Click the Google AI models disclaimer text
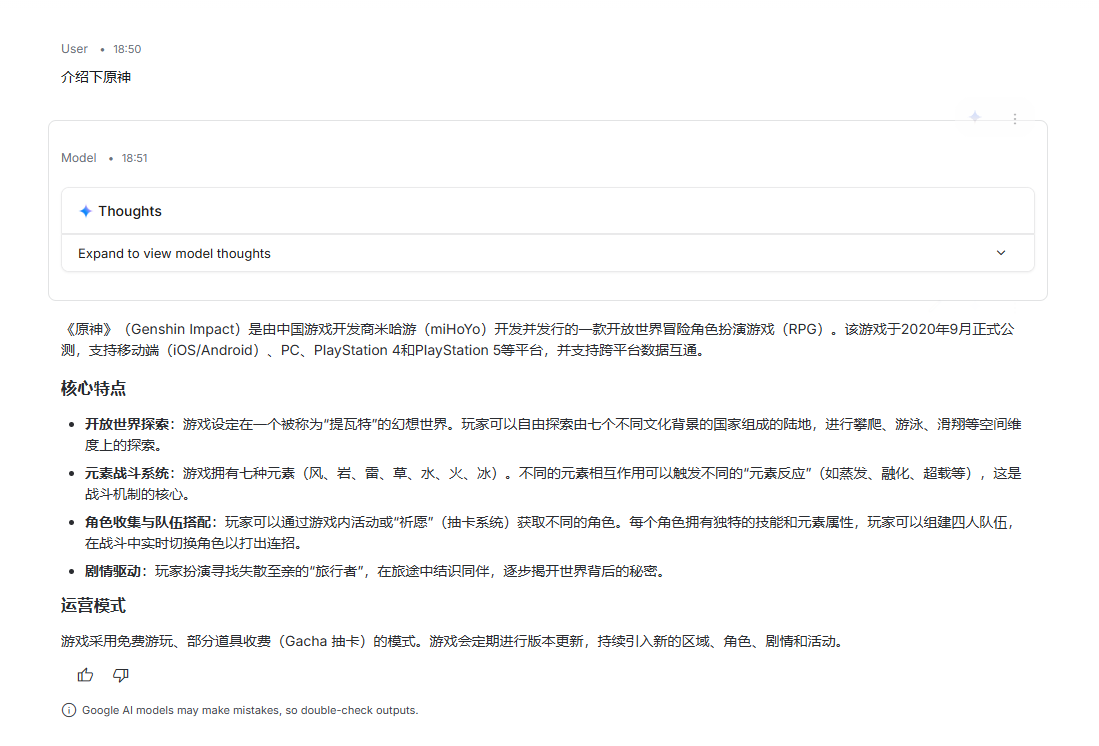The height and width of the screenshot is (746, 1099). click(x=250, y=710)
